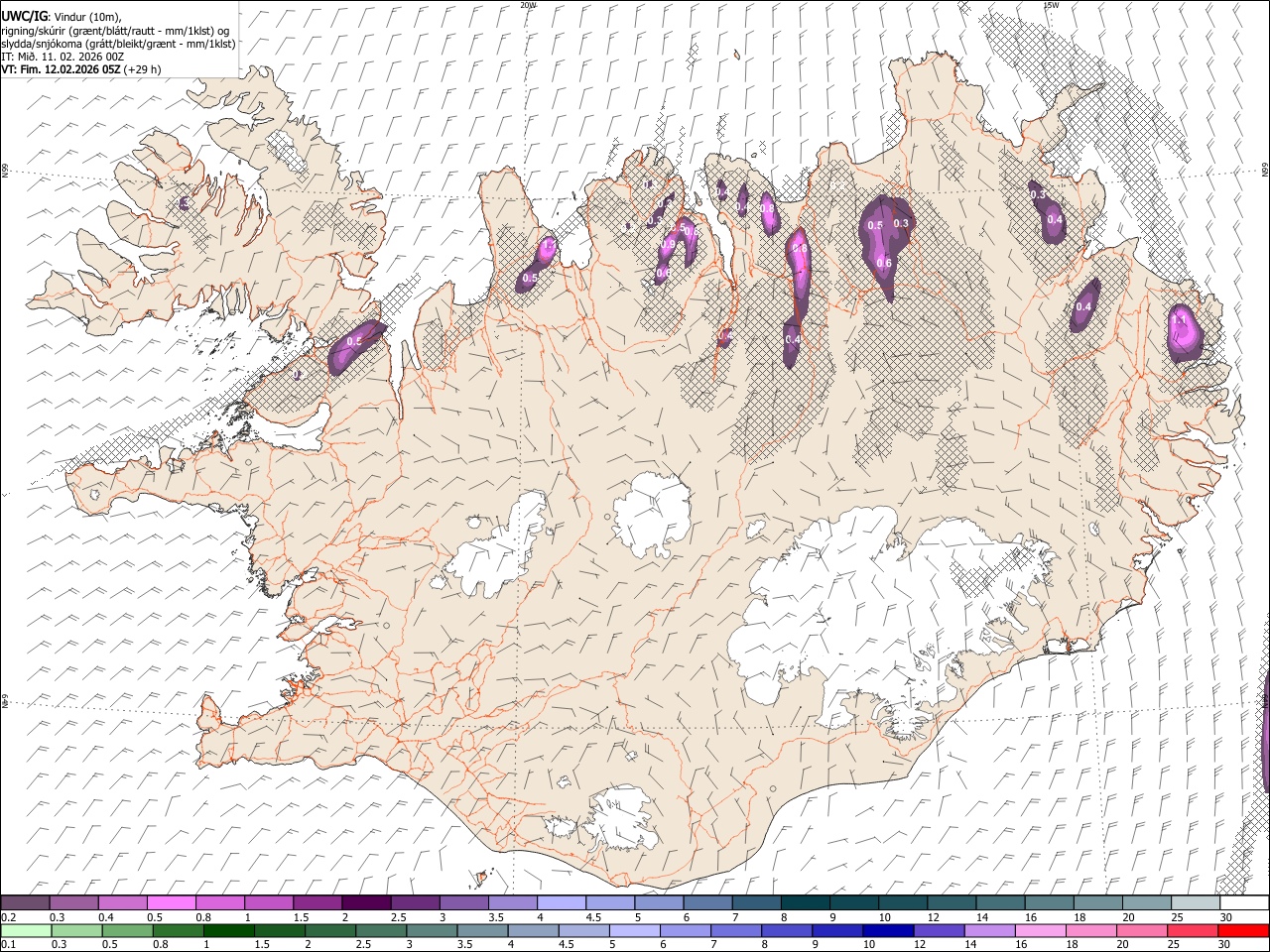Click the 'rigning/skúrir' legend description line
The image size is (1270, 952).
[x=115, y=31]
